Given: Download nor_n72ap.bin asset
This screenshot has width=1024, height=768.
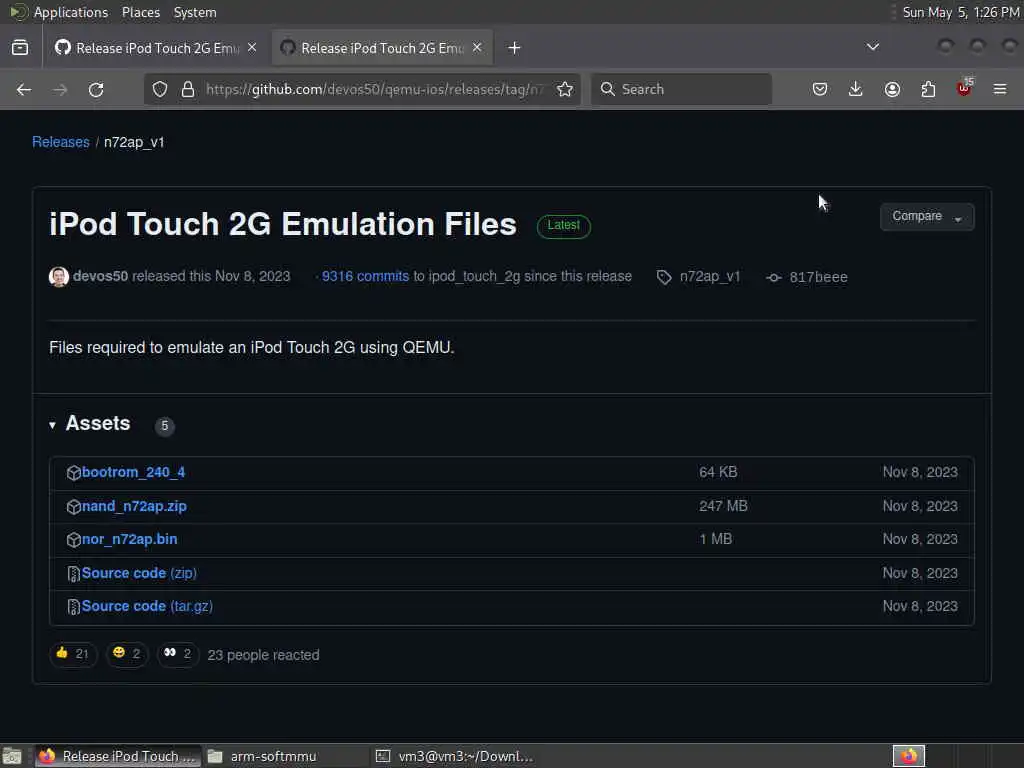Looking at the screenshot, I should (x=129, y=539).
